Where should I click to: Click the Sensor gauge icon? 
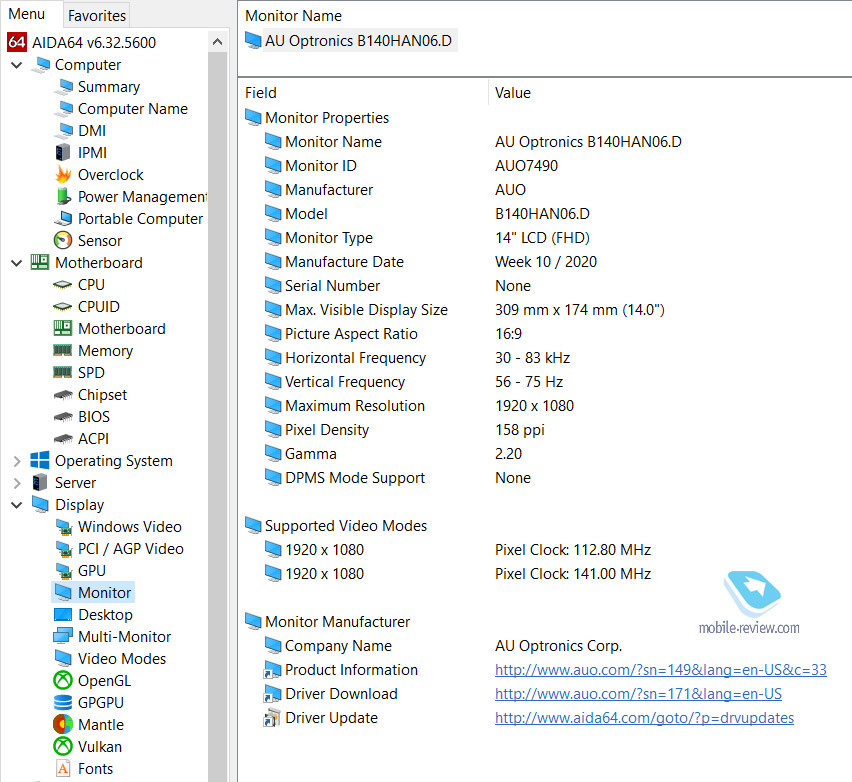pos(63,240)
